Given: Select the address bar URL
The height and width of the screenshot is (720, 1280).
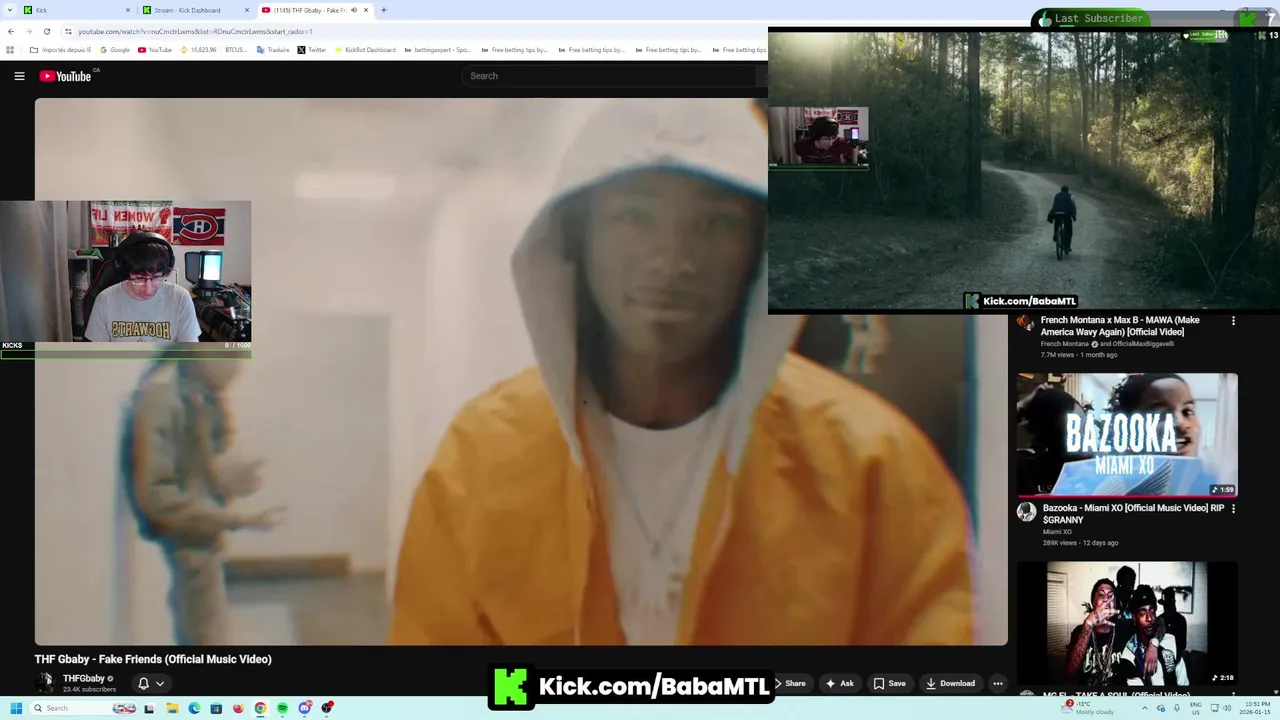Looking at the screenshot, I should [x=195, y=31].
